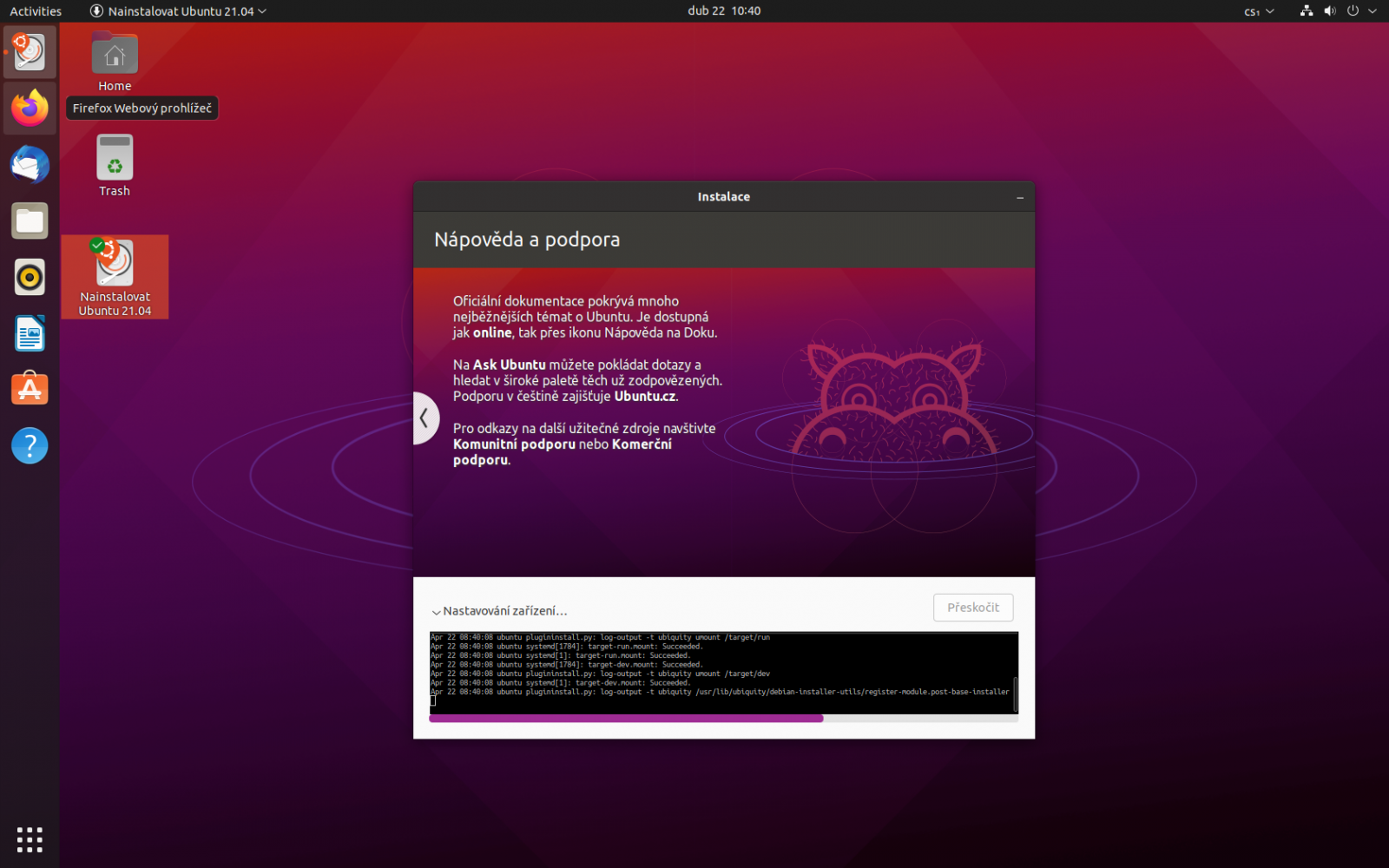Open Thunderbird mail client
The width and height of the screenshot is (1389, 868).
(x=30, y=165)
